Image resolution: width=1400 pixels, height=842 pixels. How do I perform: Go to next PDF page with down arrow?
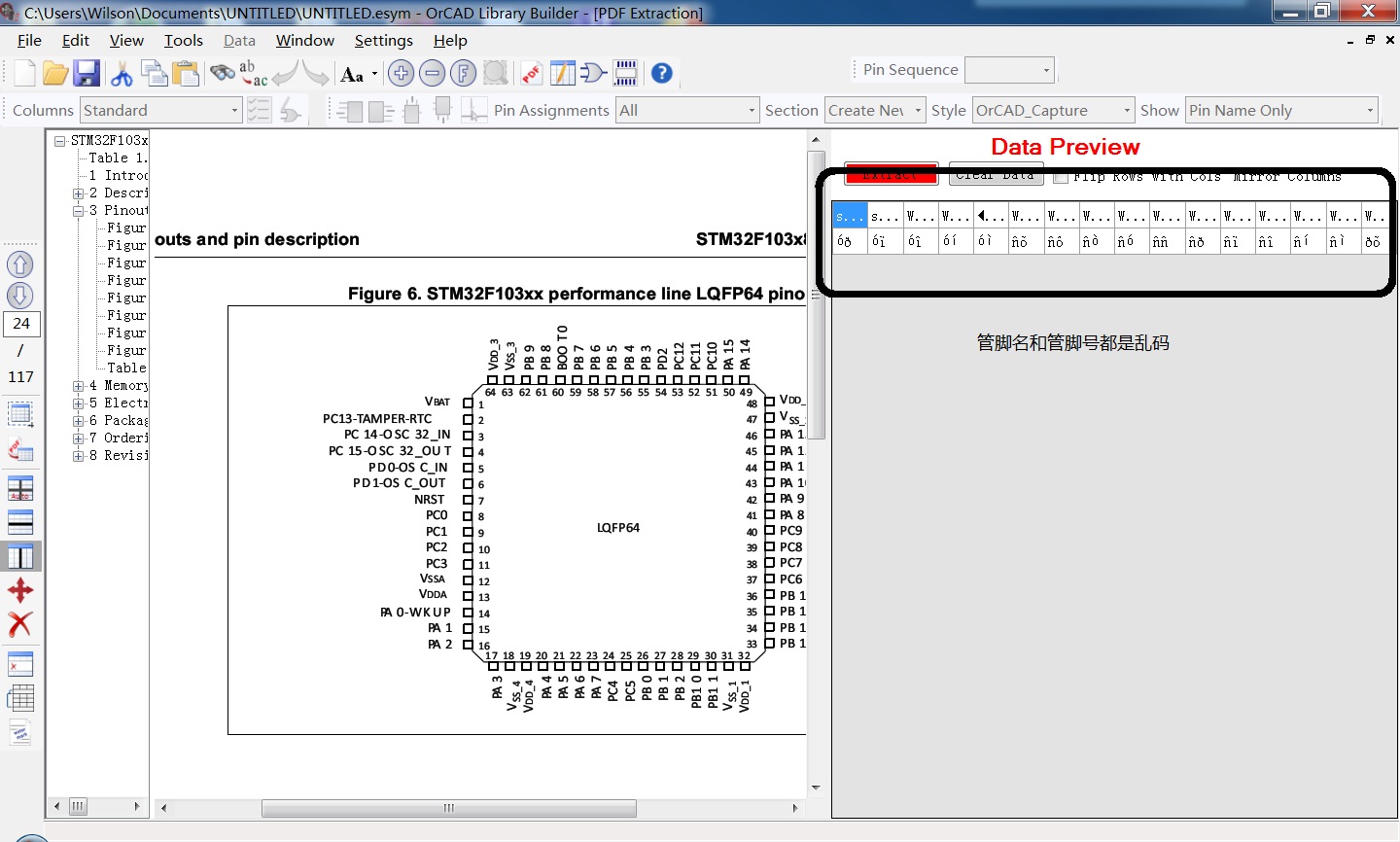point(20,296)
